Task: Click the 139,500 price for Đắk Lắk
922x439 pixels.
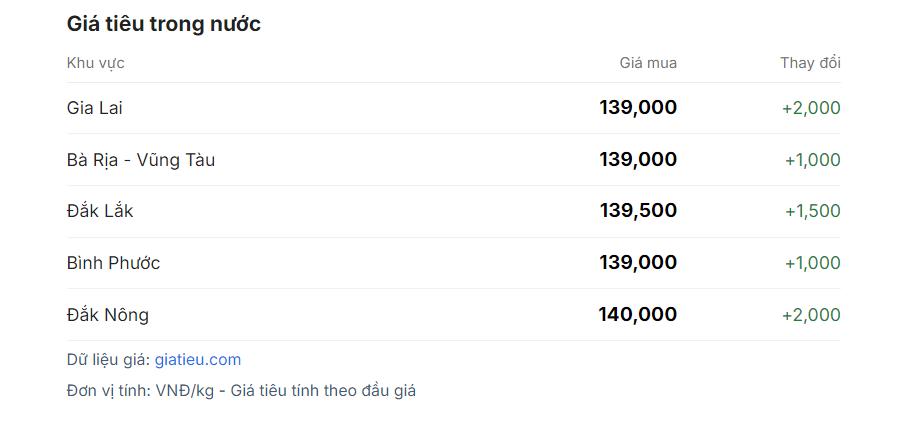Action: coord(638,211)
